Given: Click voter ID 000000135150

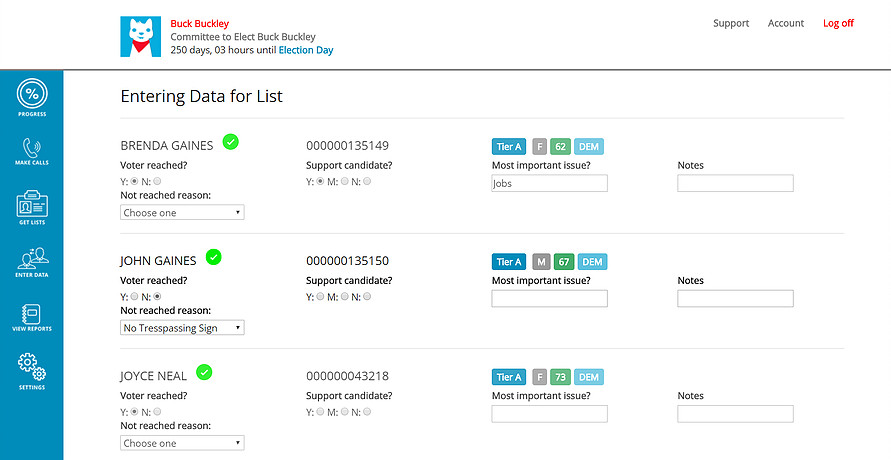Looking at the screenshot, I should point(347,261).
